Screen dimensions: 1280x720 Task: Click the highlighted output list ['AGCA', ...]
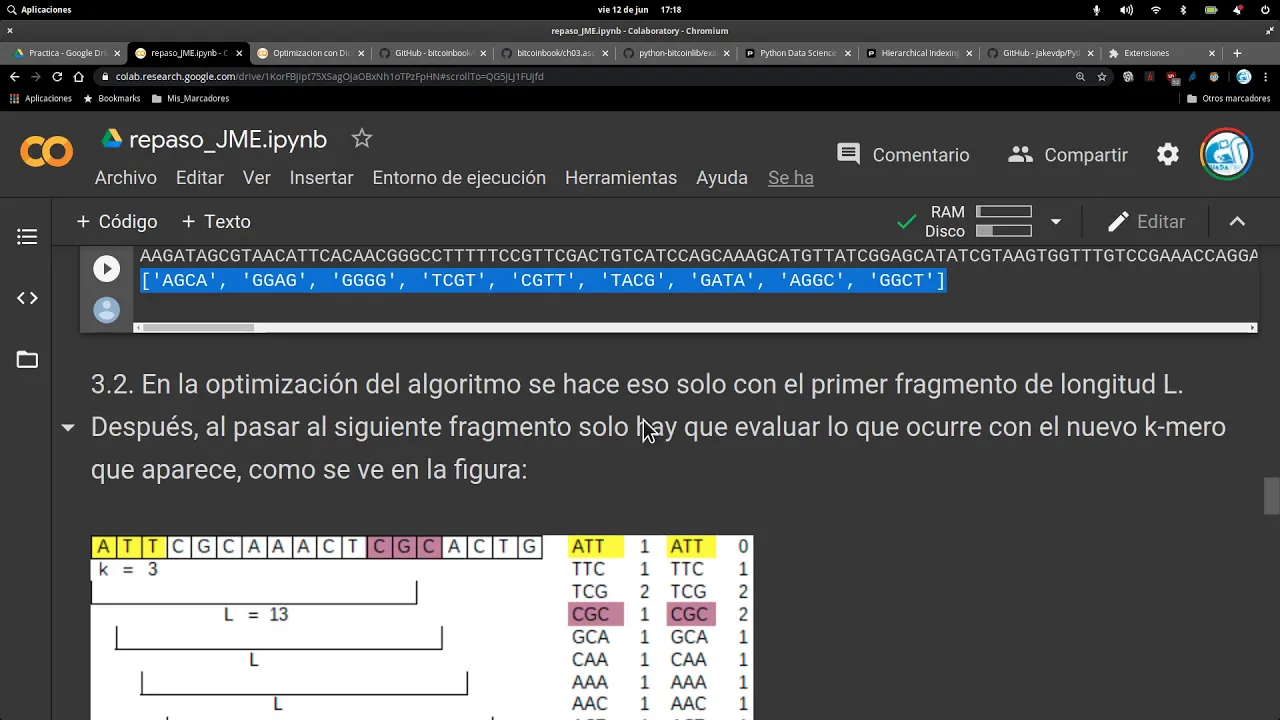543,280
